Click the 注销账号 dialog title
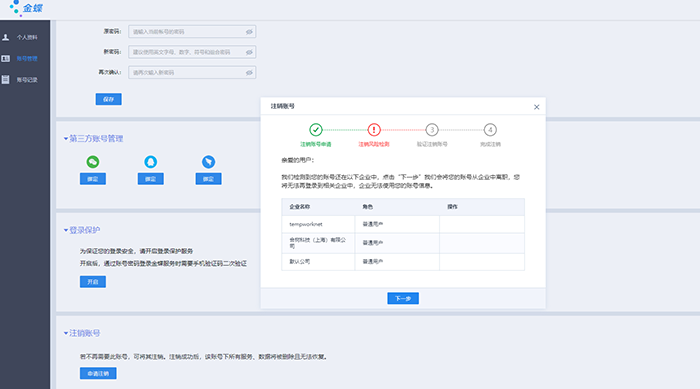 click(283, 106)
